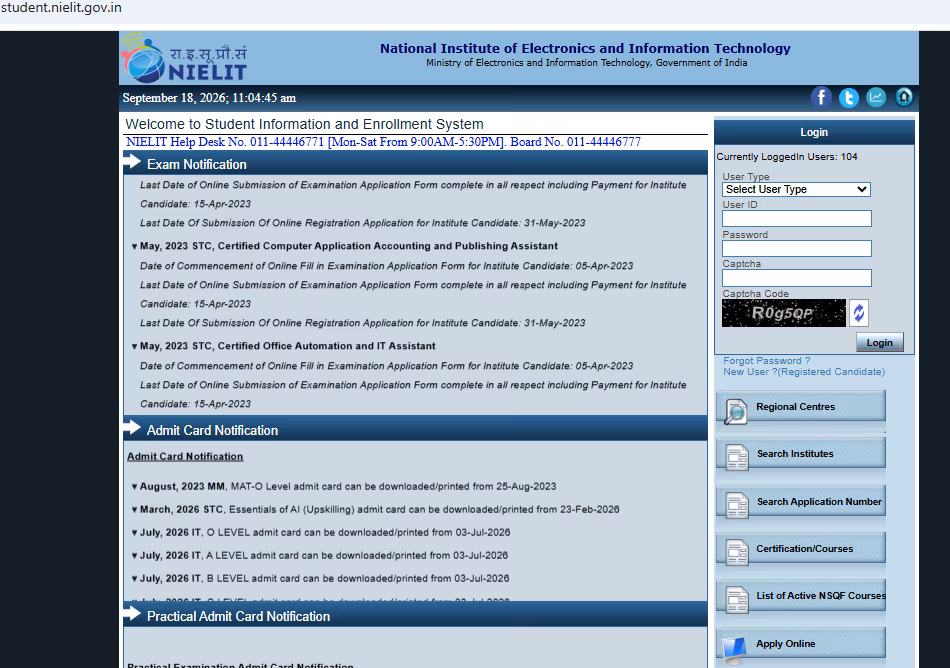Click National Institute of Electronics title text
This screenshot has height=668, width=950.
(585, 48)
